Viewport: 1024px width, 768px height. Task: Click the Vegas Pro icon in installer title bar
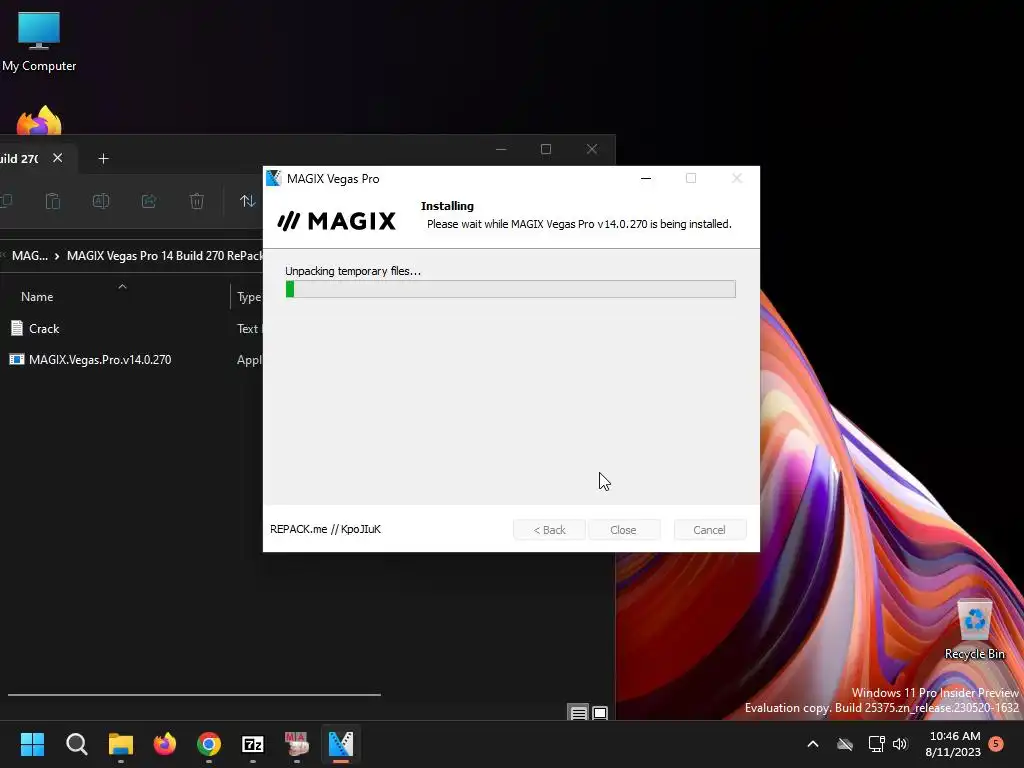pos(274,178)
